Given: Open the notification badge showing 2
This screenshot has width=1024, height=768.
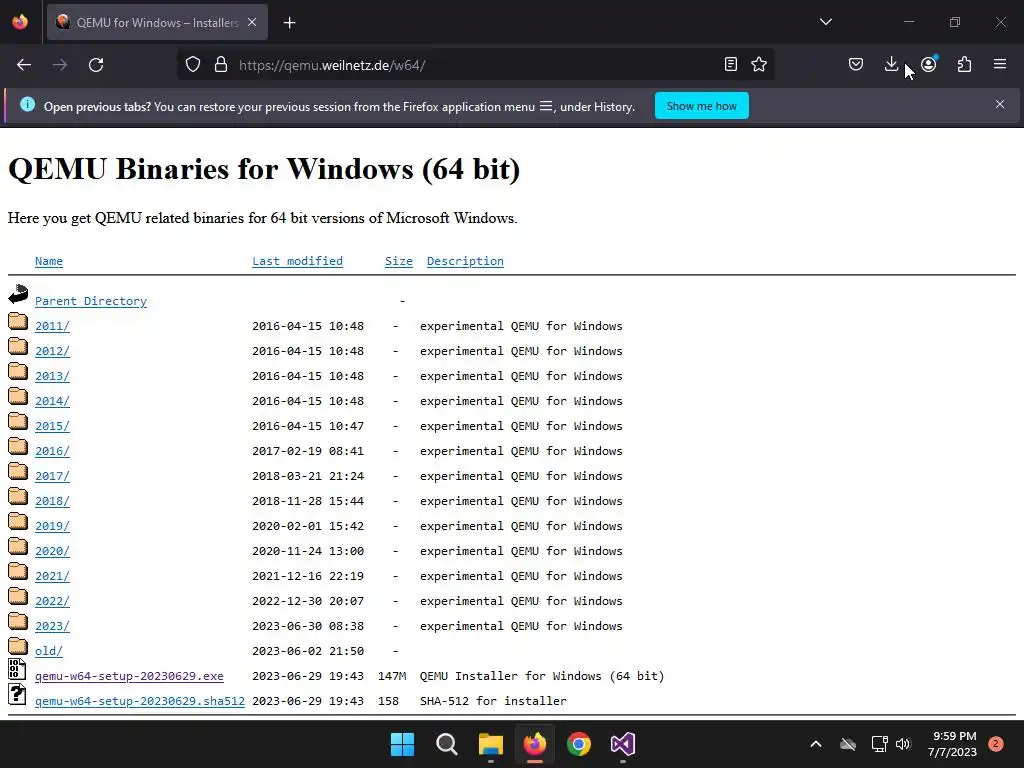Looking at the screenshot, I should coord(996,744).
